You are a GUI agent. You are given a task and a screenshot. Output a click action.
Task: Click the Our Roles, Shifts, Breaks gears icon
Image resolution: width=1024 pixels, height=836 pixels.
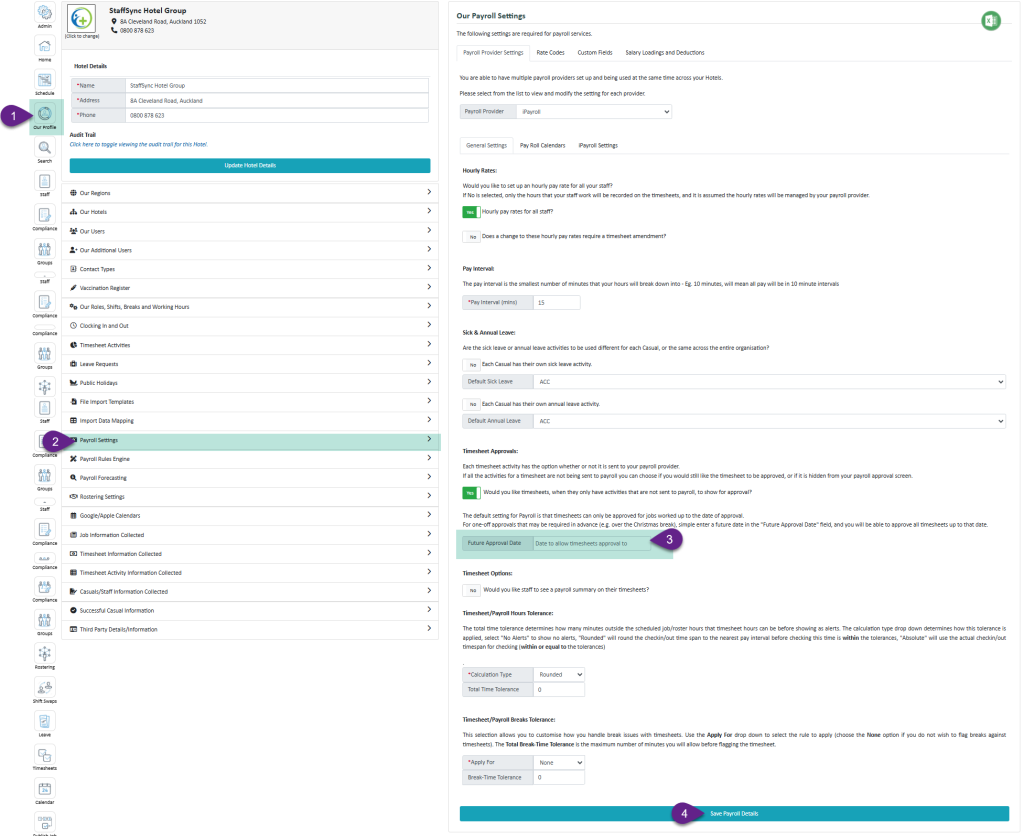point(74,306)
